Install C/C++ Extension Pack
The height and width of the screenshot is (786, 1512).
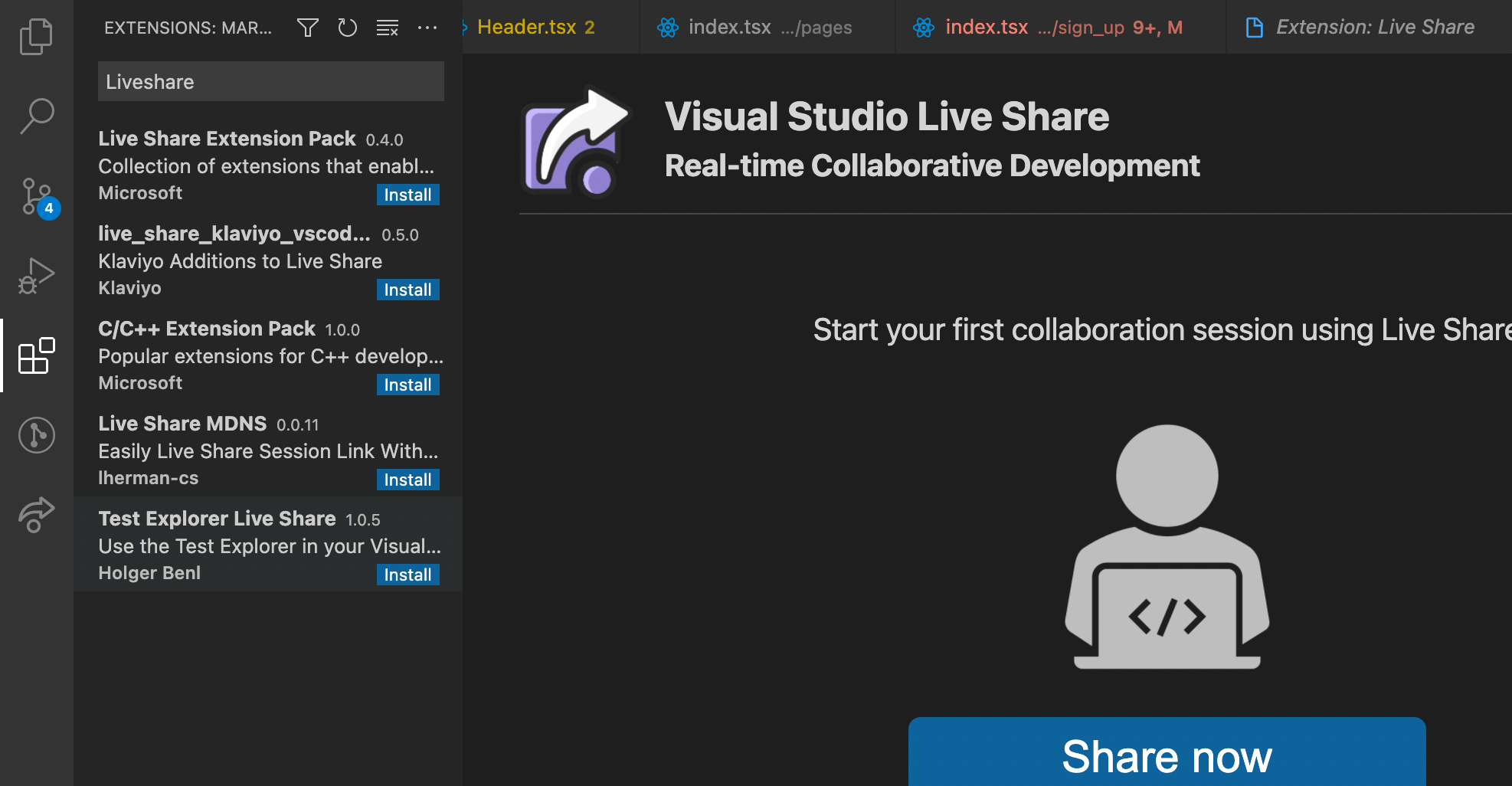pos(407,385)
